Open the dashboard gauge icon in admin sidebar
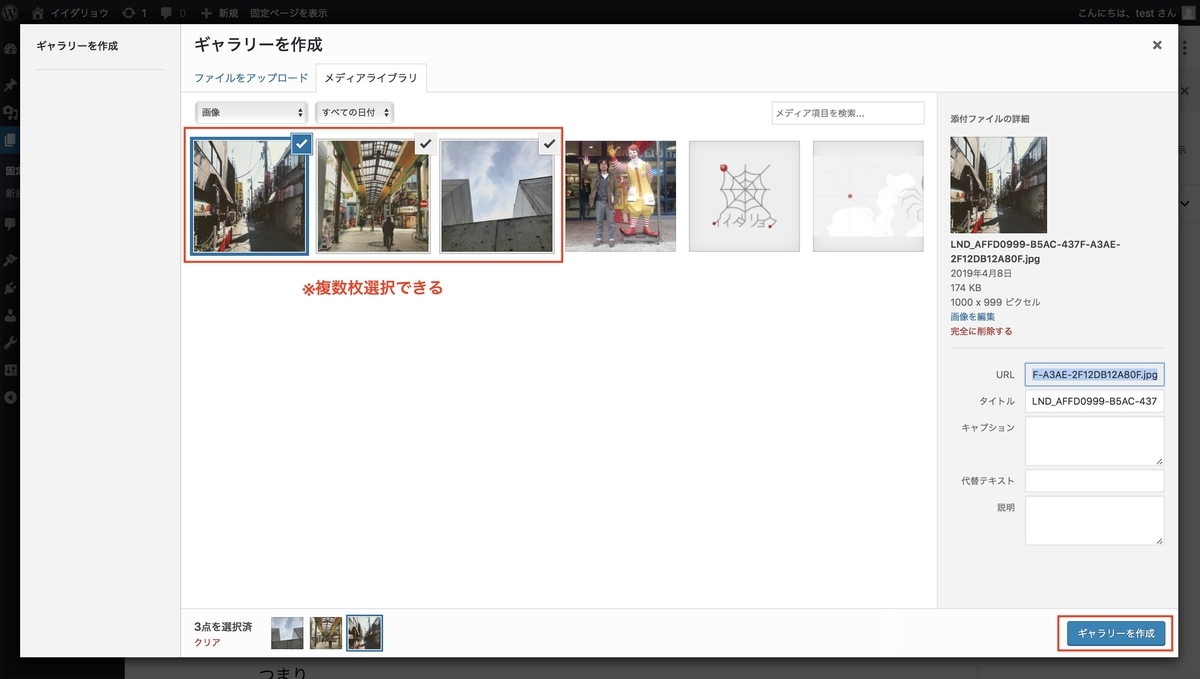Image resolution: width=1200 pixels, height=679 pixels. (10, 48)
